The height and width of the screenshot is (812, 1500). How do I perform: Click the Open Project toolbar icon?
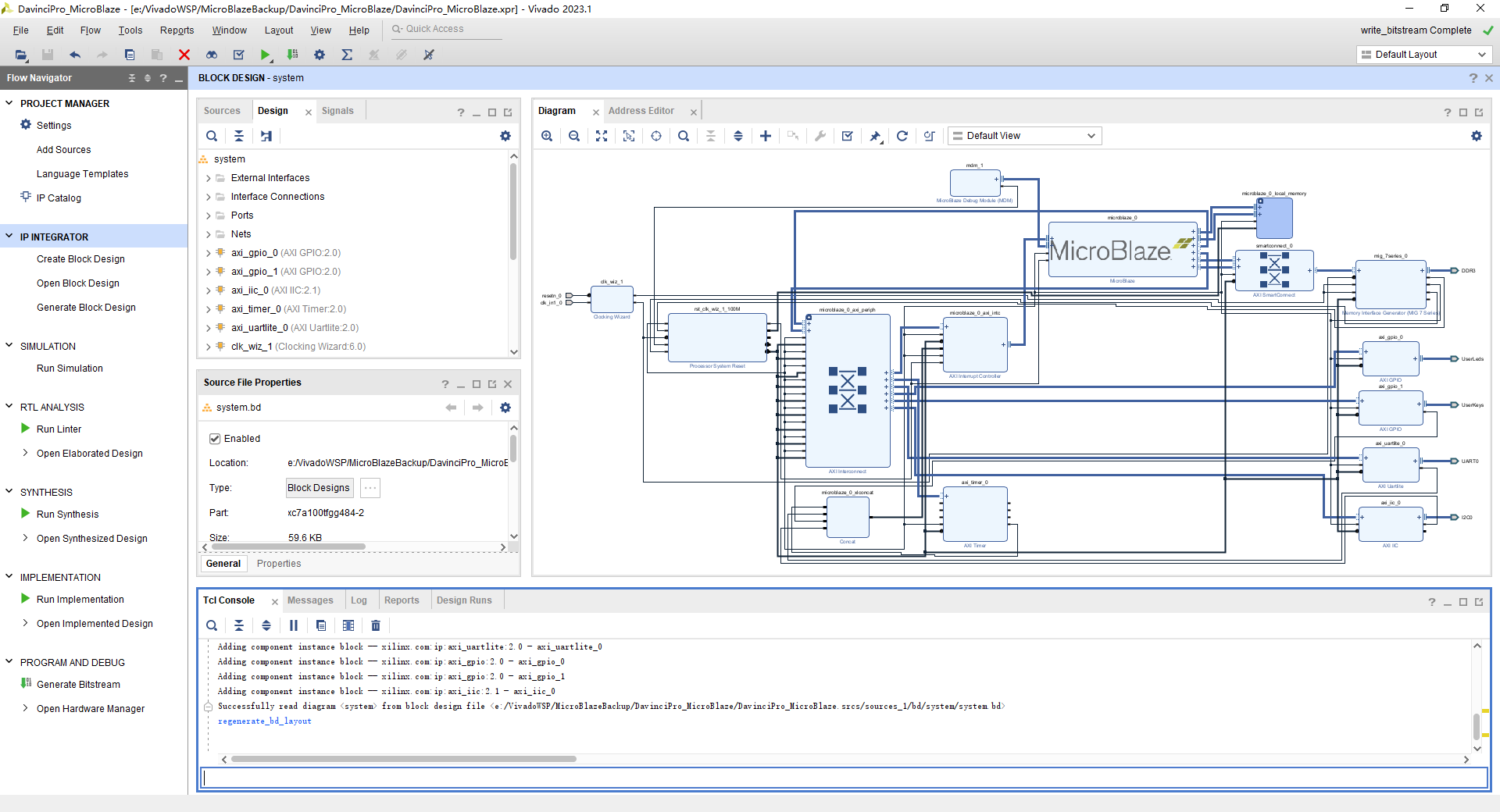[x=21, y=55]
